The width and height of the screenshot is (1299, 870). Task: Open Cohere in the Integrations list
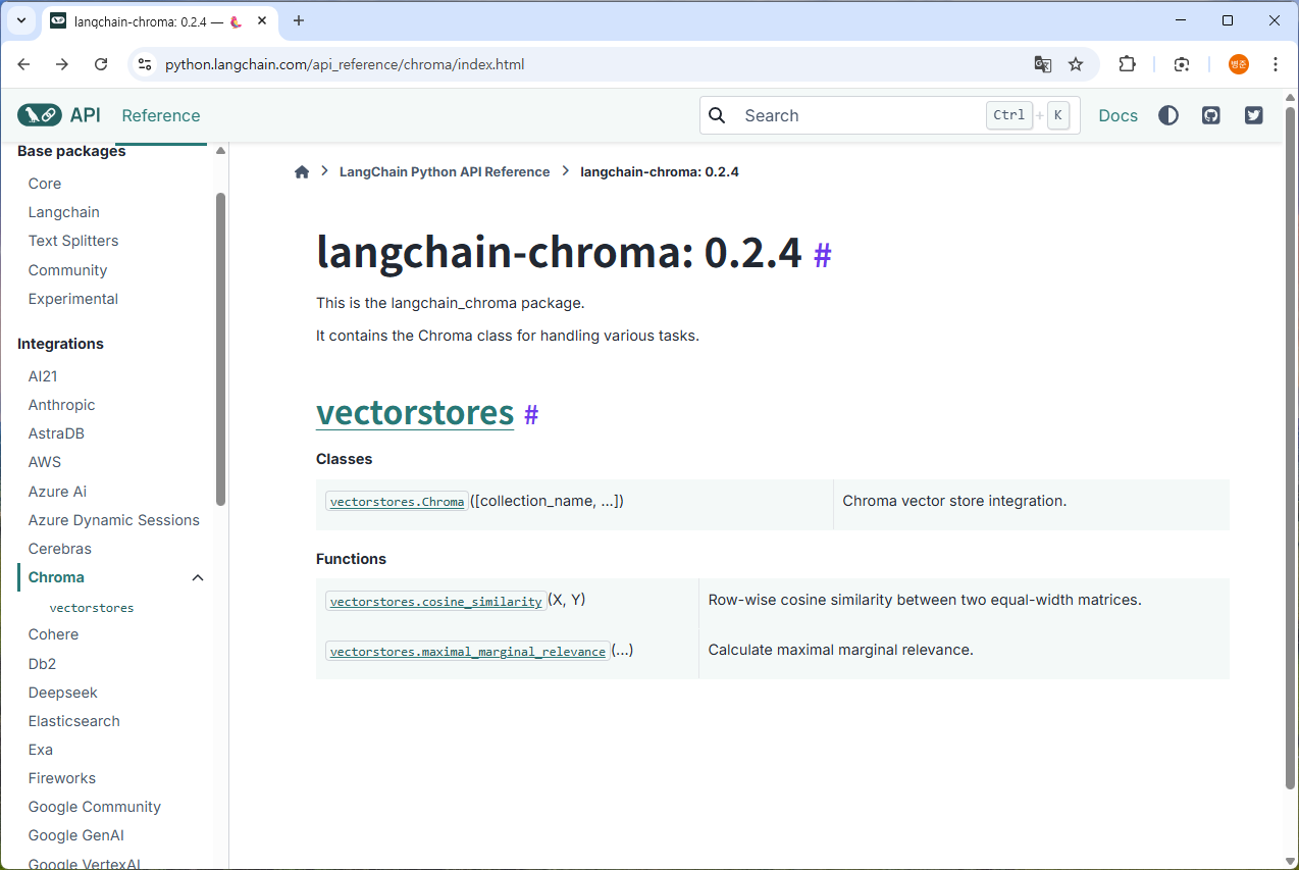pyautogui.click(x=53, y=635)
